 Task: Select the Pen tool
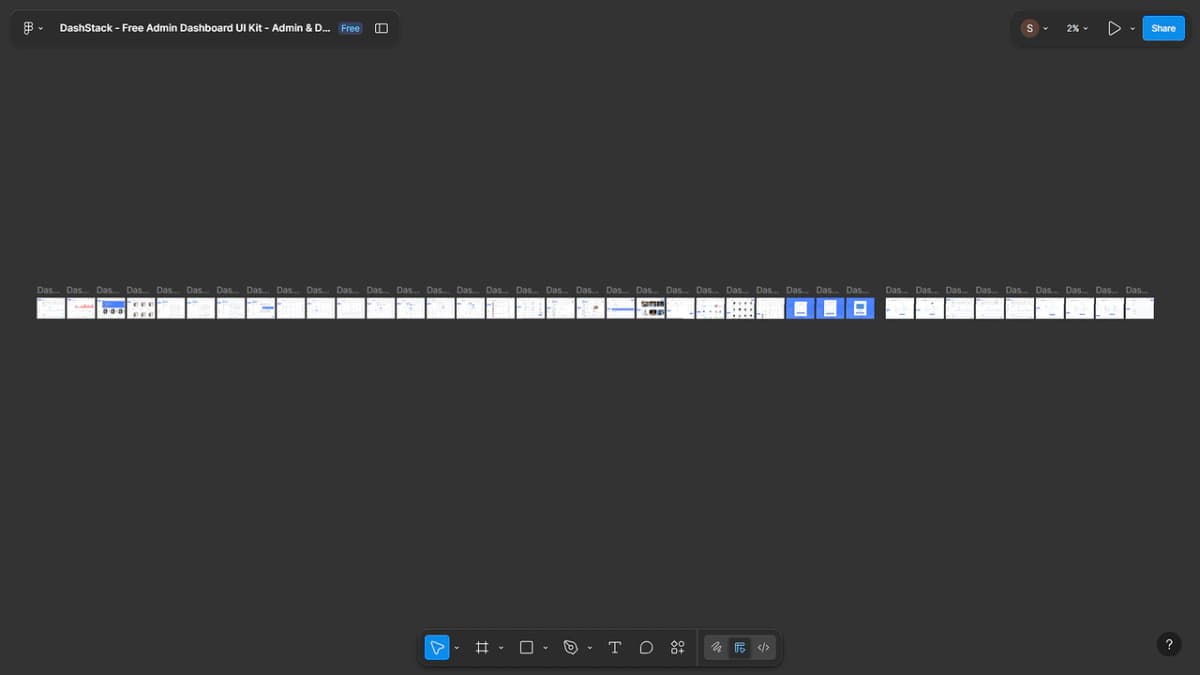(x=571, y=648)
